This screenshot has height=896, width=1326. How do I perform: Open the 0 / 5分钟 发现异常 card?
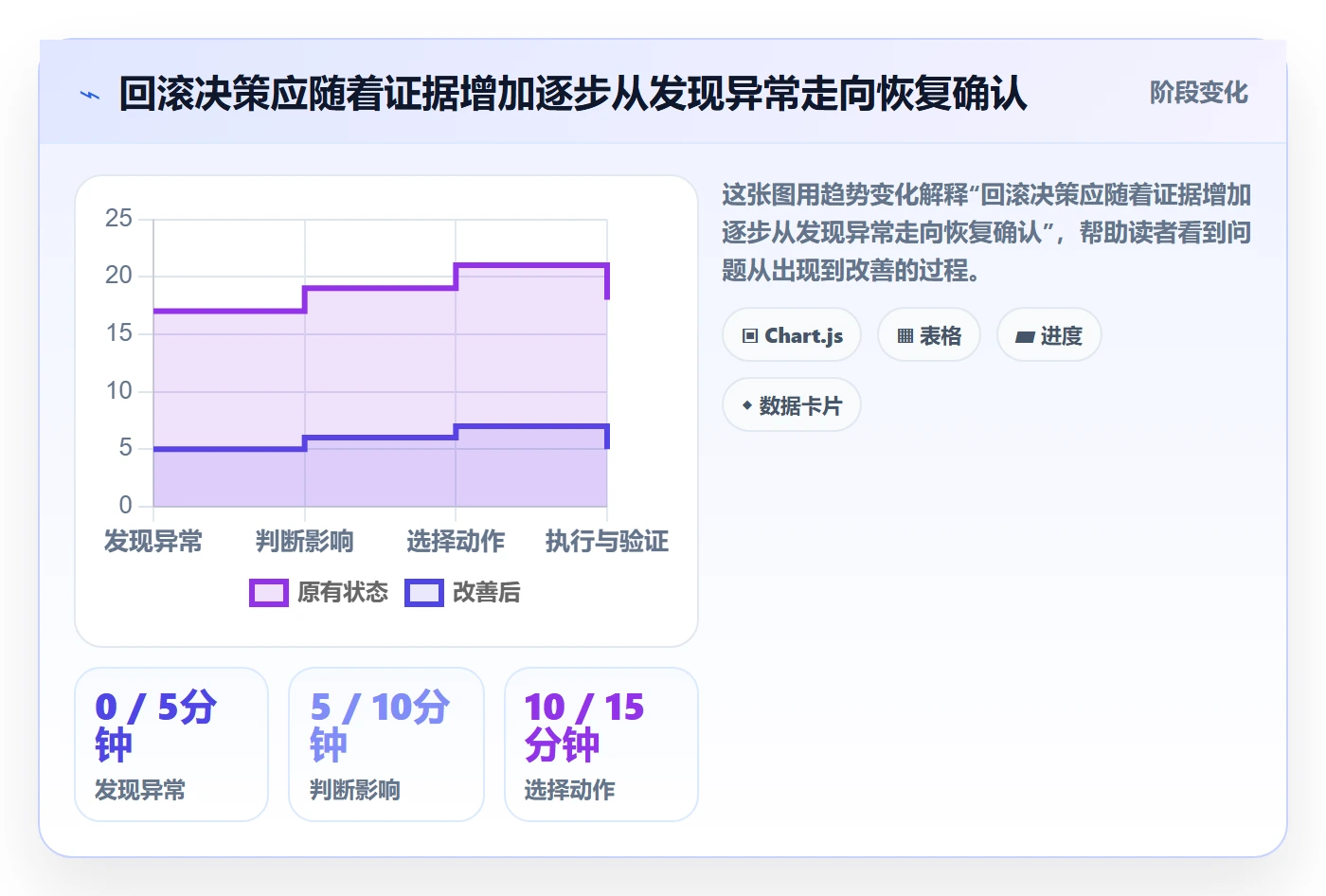(171, 744)
